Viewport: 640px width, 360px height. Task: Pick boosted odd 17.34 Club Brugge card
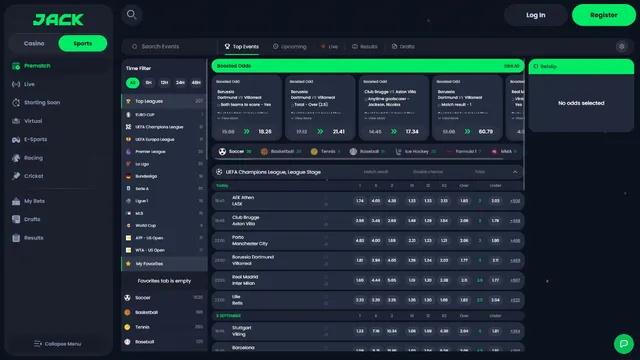coord(393,131)
